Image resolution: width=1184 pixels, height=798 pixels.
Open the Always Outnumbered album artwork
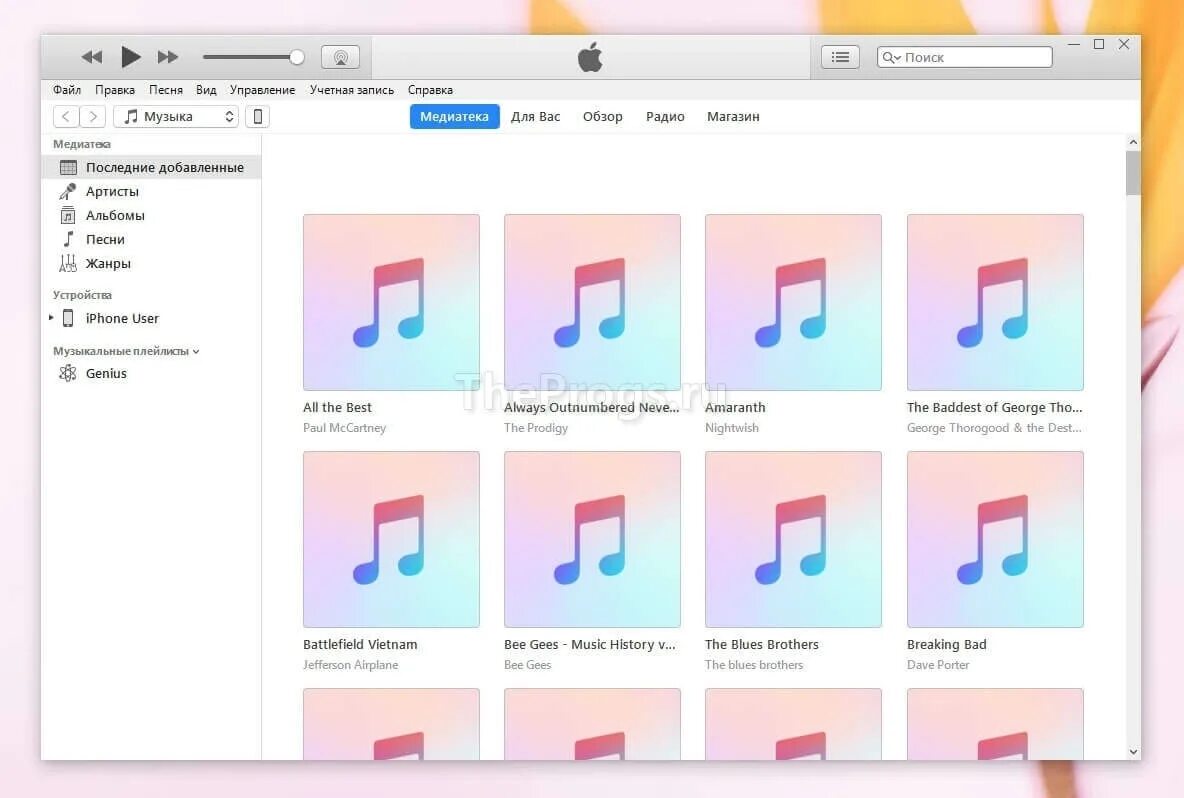tap(592, 302)
